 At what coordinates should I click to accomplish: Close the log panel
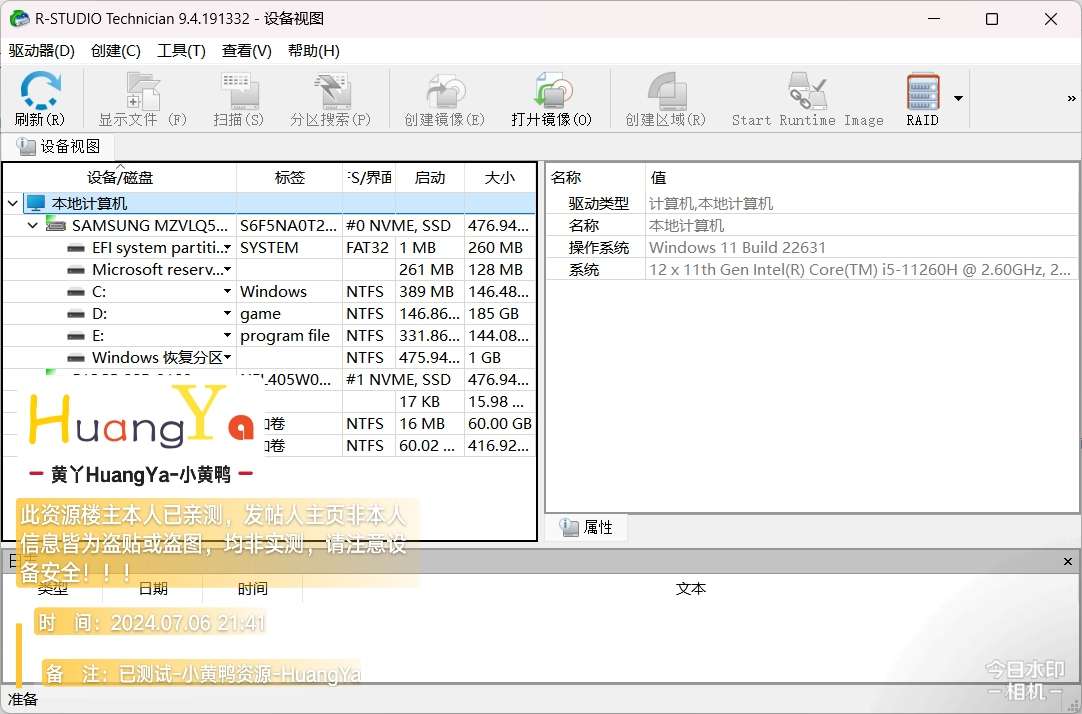click(x=1068, y=562)
